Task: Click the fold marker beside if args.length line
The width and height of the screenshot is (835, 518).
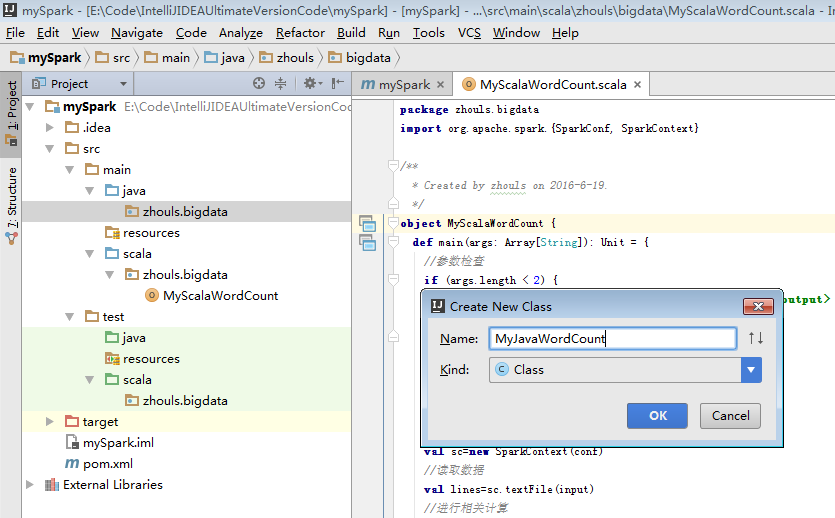Action: pos(394,280)
